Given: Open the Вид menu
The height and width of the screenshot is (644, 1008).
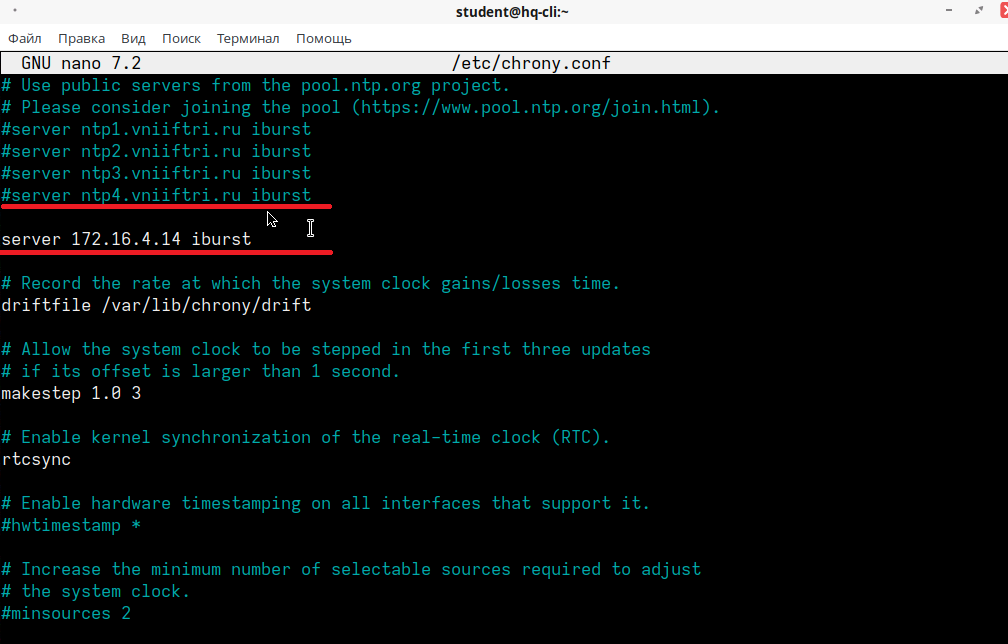Looking at the screenshot, I should (x=133, y=38).
